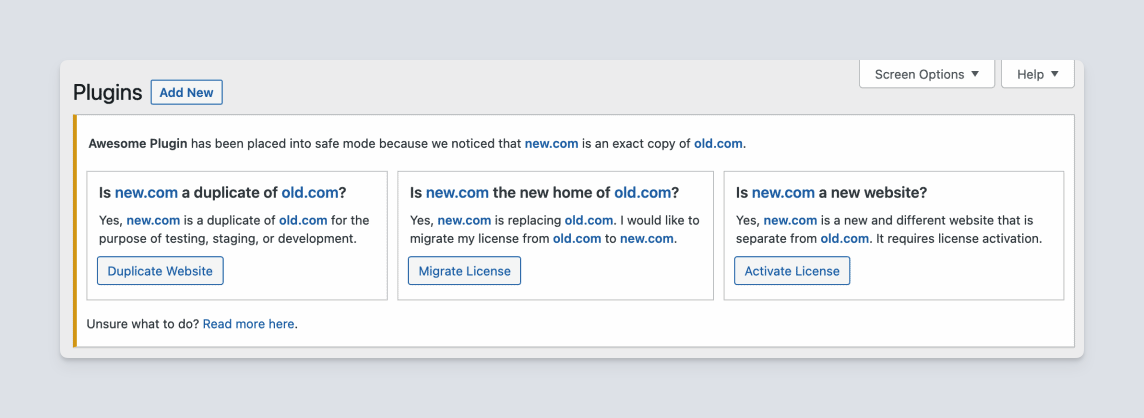Screen dimensions: 1144x418
Task: Click new.com in 'the new home of' heading
Action: (x=457, y=193)
